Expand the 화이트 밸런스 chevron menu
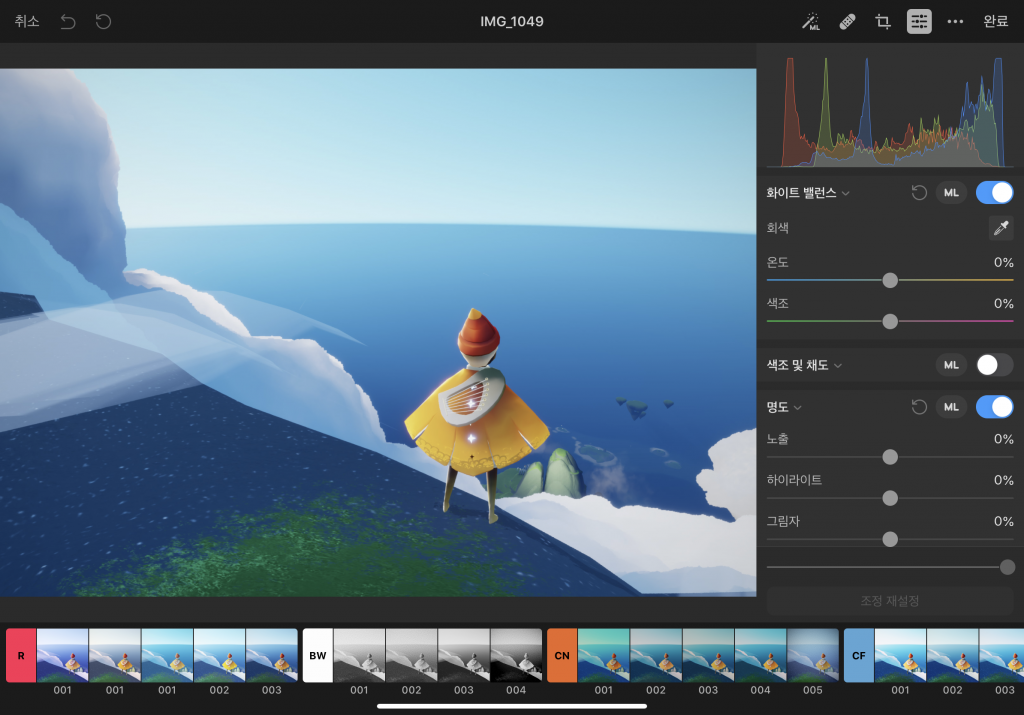The image size is (1024, 715). point(846,193)
